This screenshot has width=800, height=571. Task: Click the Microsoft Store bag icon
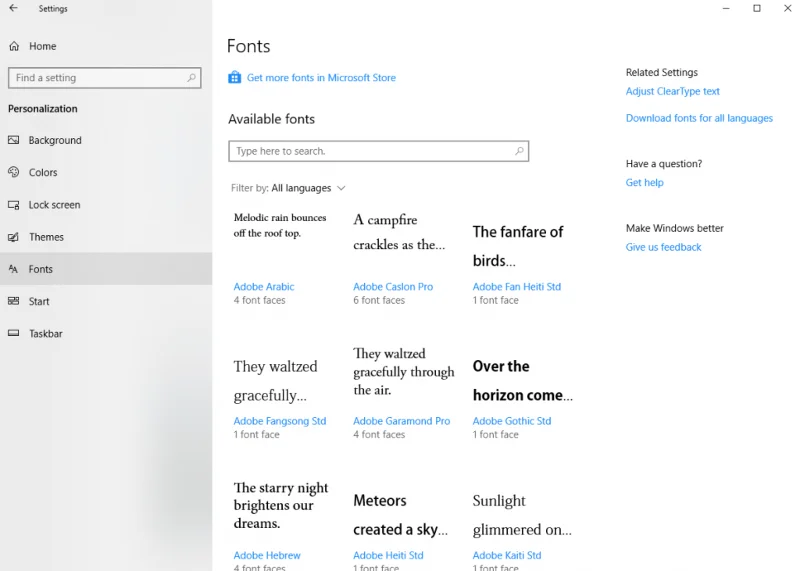point(234,78)
